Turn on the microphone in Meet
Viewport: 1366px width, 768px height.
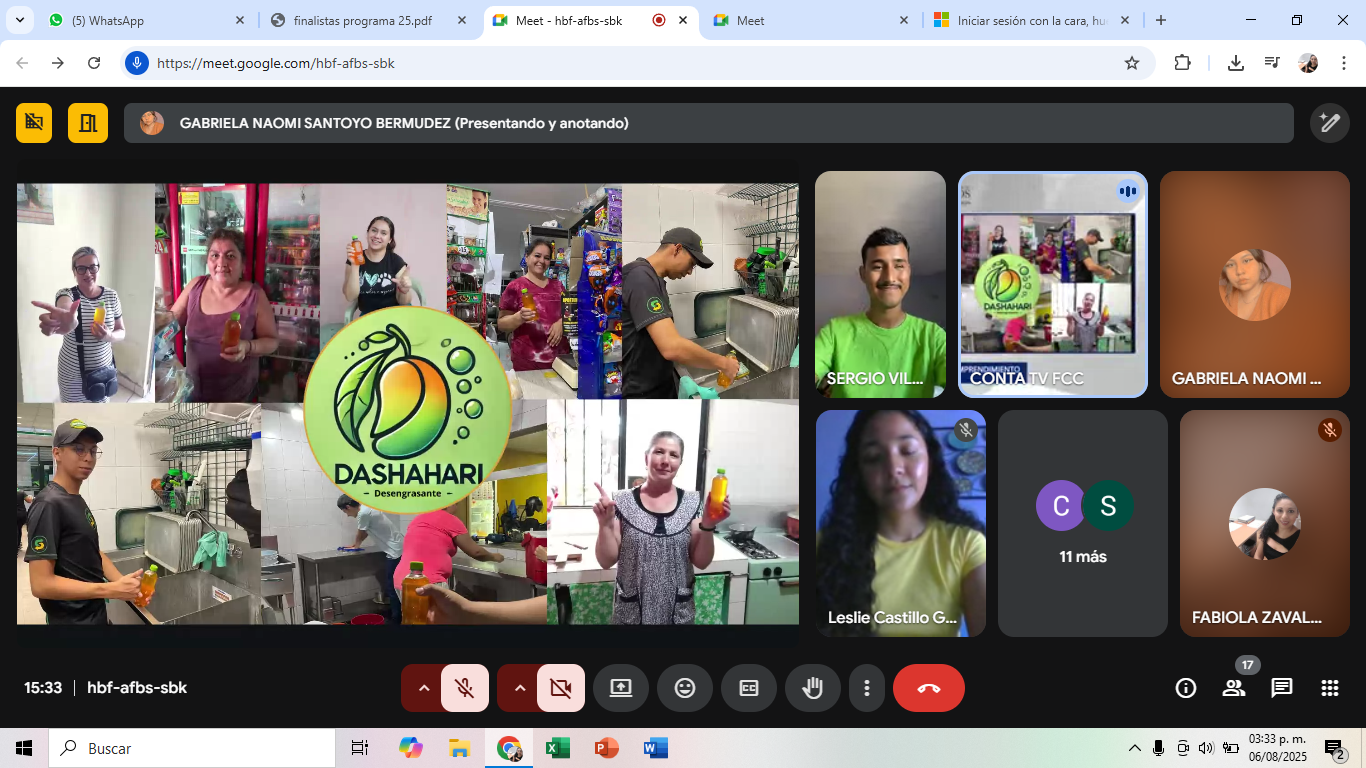465,688
